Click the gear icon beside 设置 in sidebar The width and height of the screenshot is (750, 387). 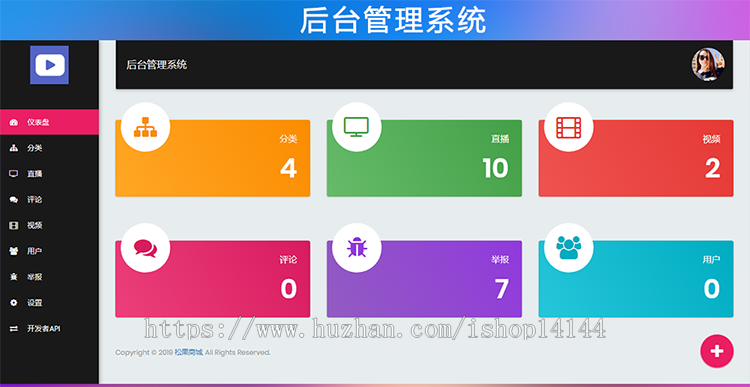13,303
